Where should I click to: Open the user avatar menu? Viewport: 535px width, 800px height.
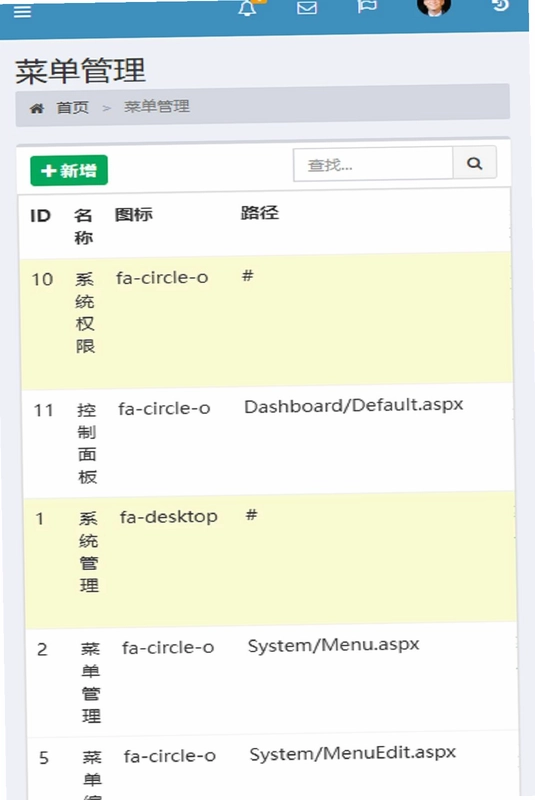pyautogui.click(x=434, y=6)
